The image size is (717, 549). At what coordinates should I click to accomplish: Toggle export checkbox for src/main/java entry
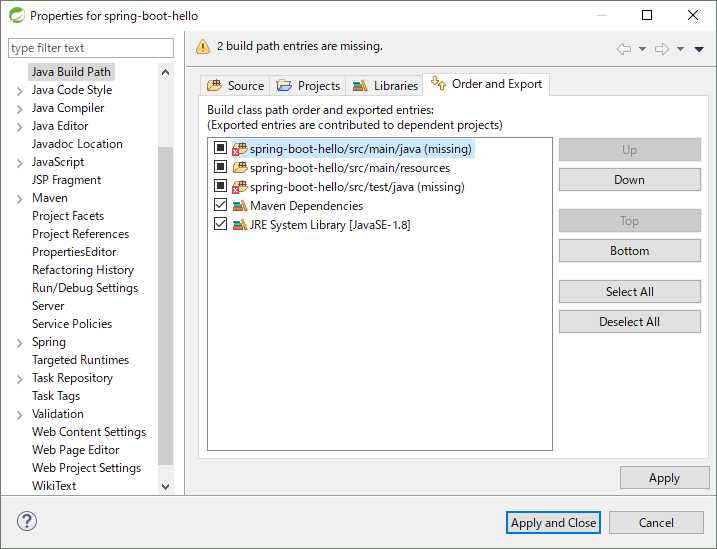coord(220,148)
